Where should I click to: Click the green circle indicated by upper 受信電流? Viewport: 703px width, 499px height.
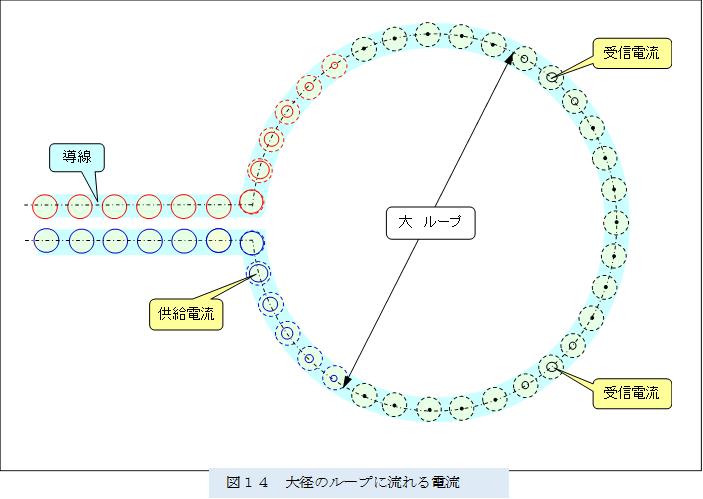(x=551, y=76)
